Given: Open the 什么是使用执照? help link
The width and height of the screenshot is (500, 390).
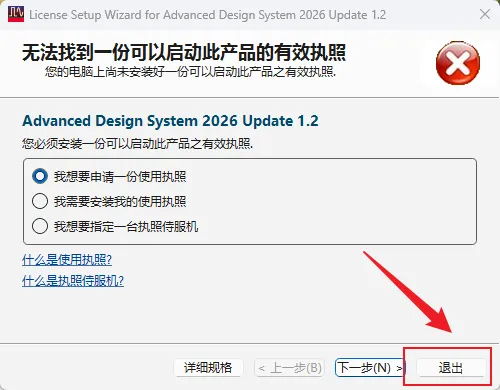Looking at the screenshot, I should 67,260.
